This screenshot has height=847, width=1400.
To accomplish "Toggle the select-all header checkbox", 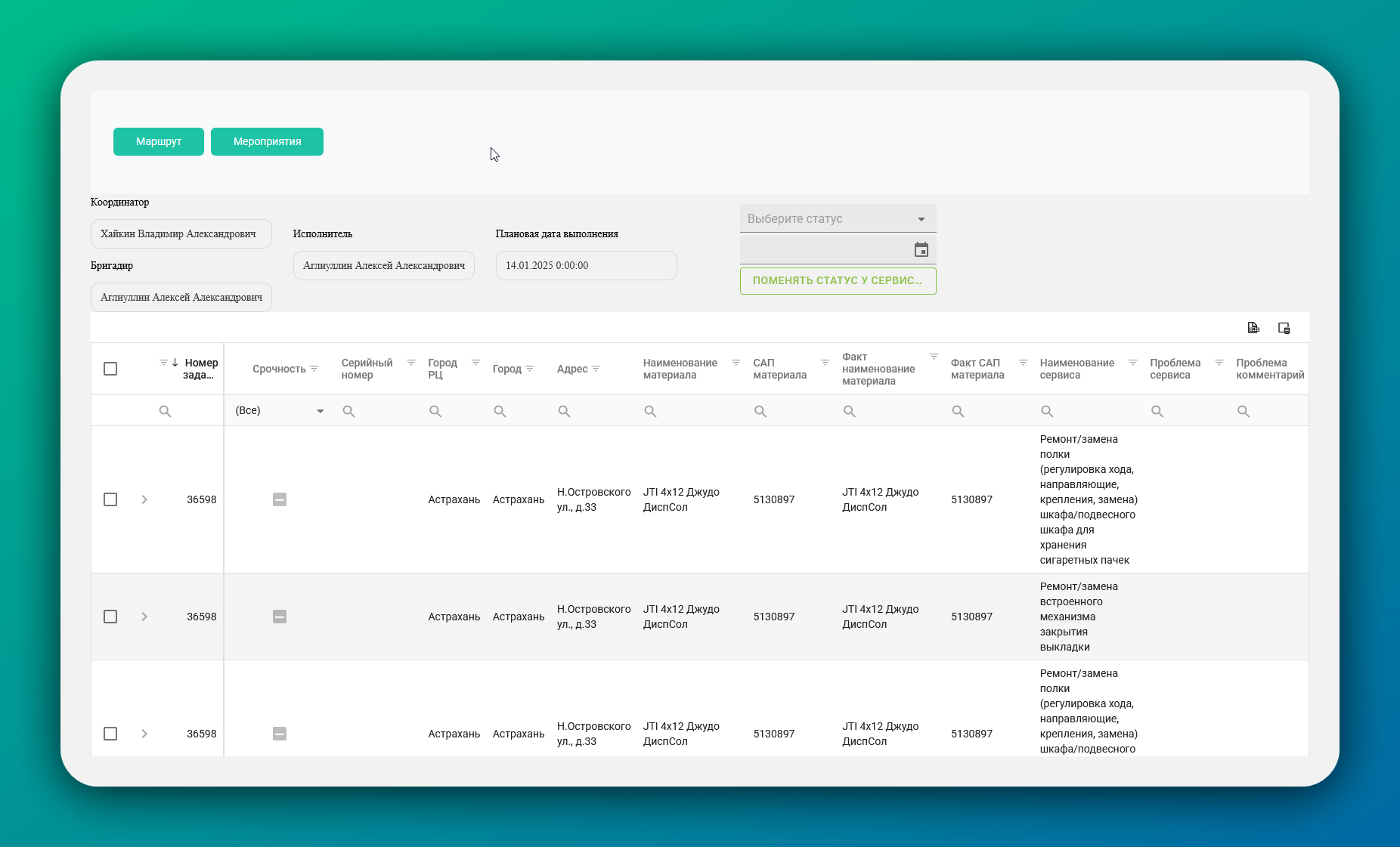I will (110, 369).
